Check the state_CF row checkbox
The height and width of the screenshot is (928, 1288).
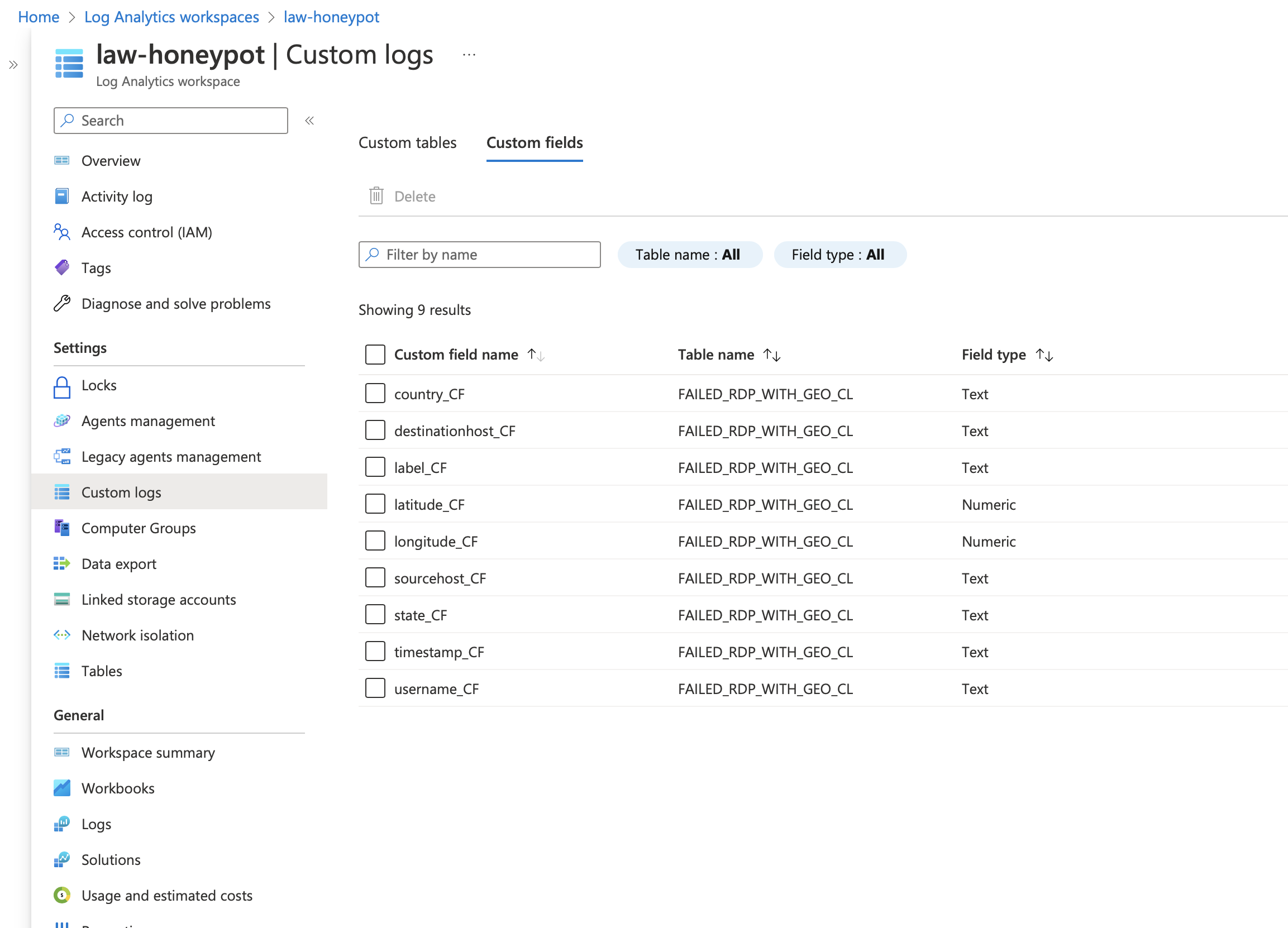(x=375, y=615)
